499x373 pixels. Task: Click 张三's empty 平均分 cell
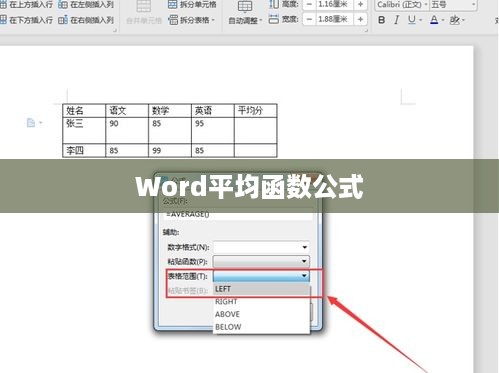(x=256, y=131)
